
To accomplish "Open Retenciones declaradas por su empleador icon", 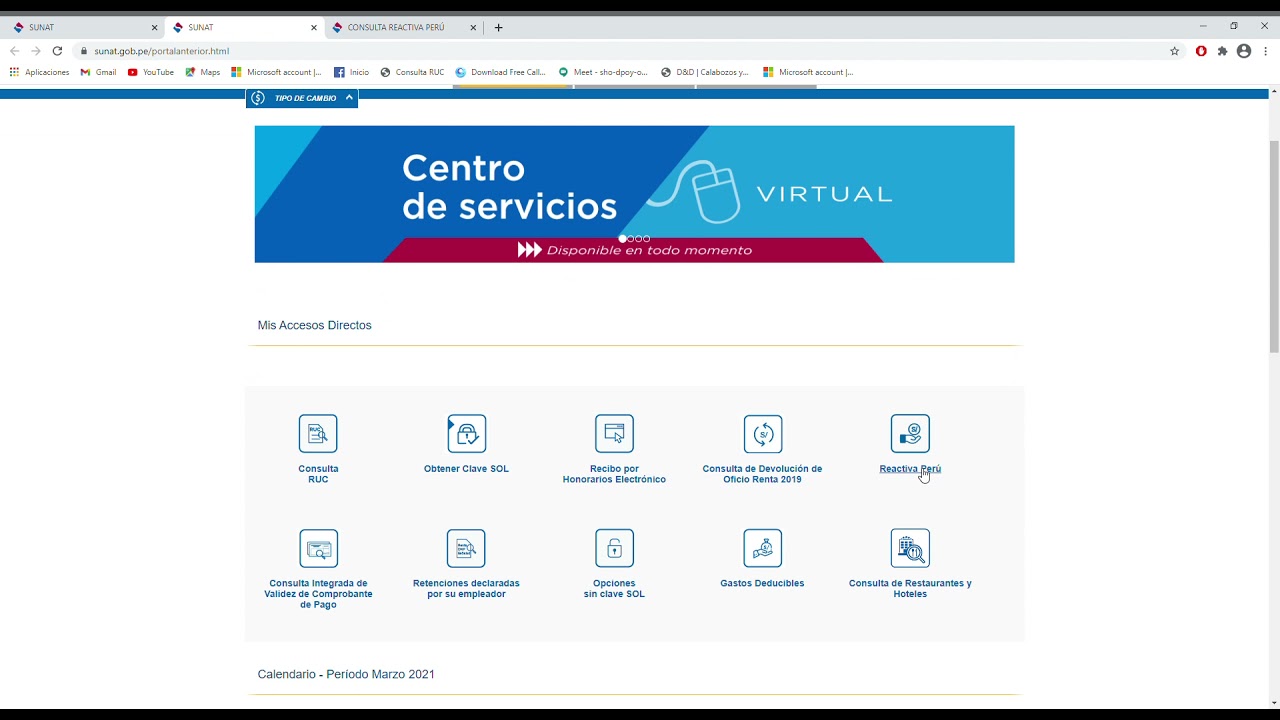I will click(466, 548).
